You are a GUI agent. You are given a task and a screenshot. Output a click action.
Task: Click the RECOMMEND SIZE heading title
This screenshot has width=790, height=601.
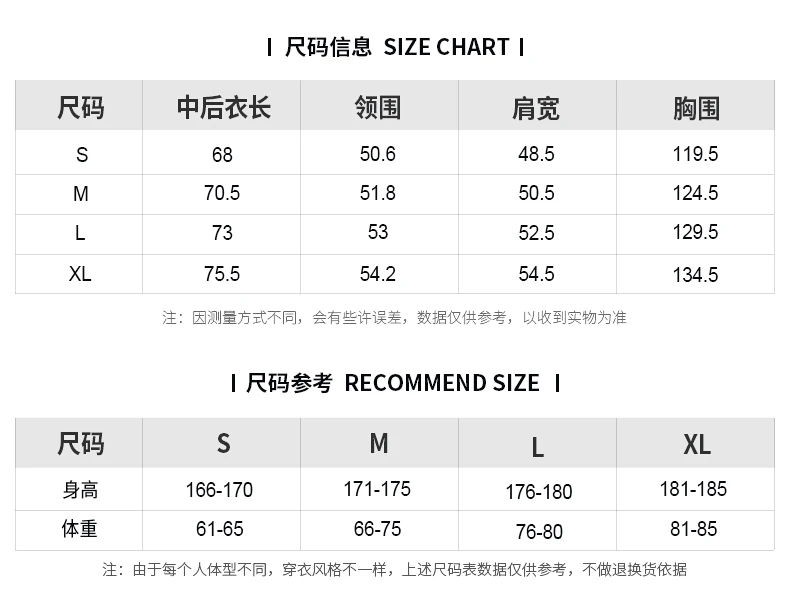click(x=394, y=383)
